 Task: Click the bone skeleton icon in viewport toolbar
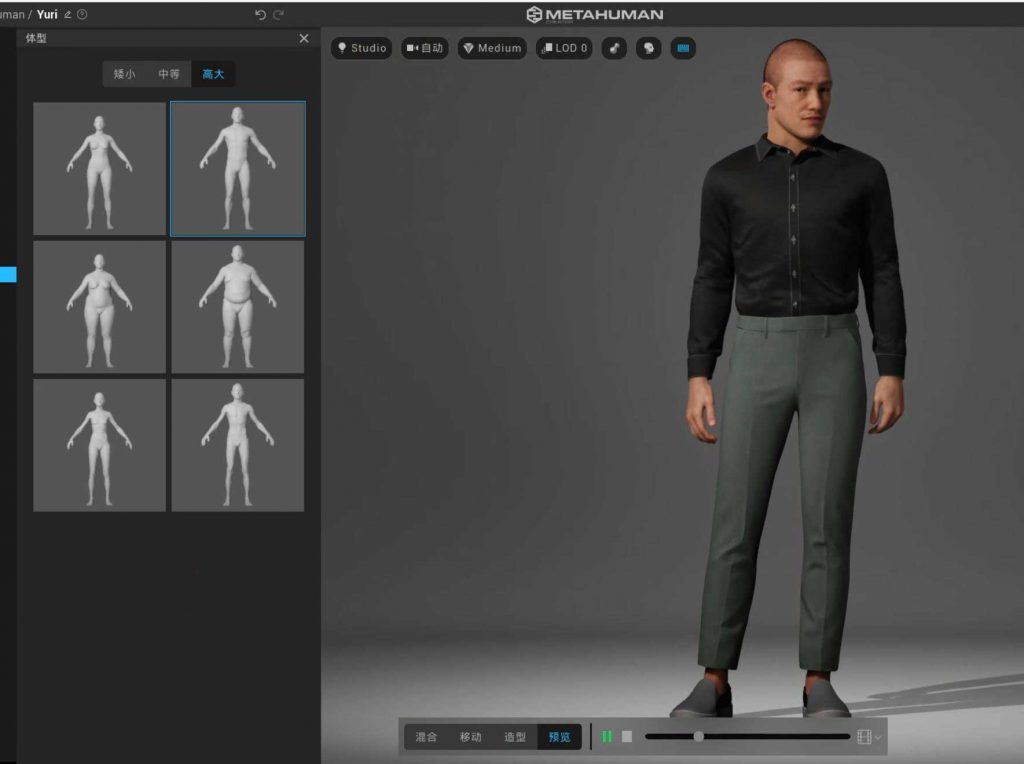tap(614, 48)
